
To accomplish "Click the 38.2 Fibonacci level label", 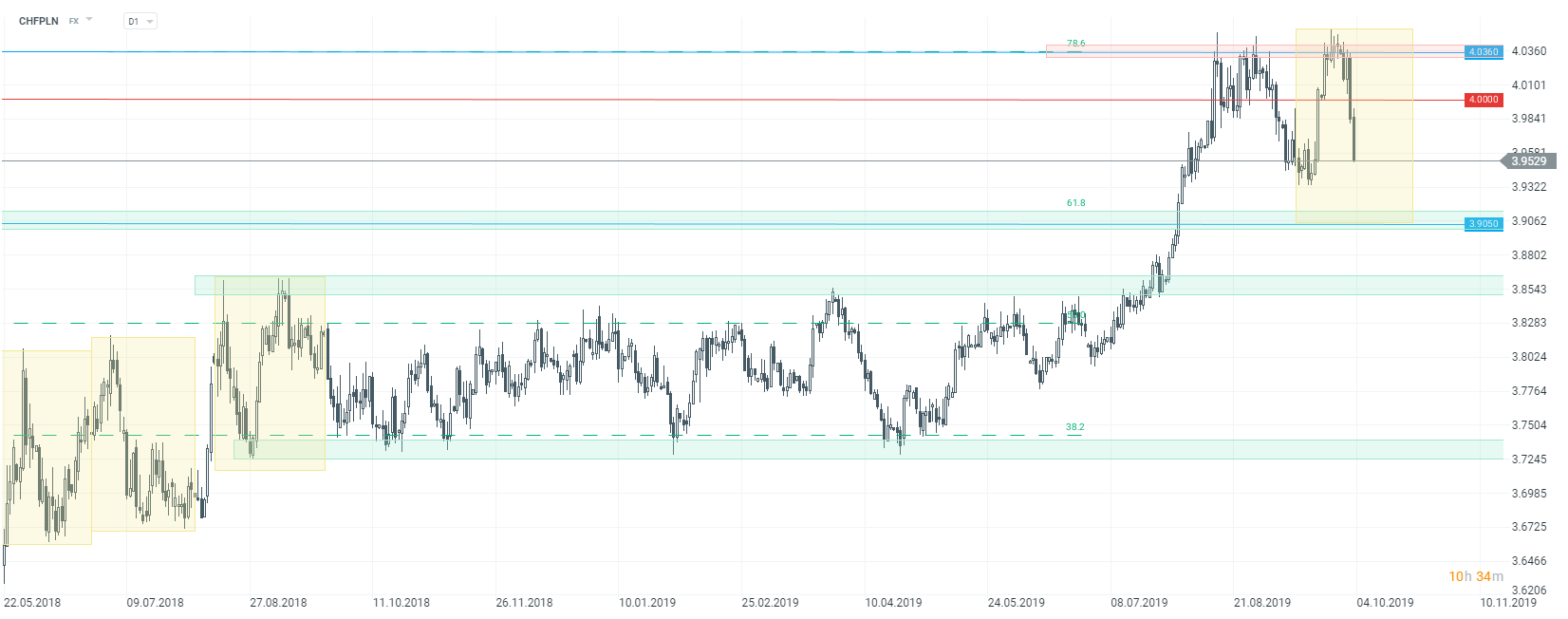I will [x=1074, y=427].
